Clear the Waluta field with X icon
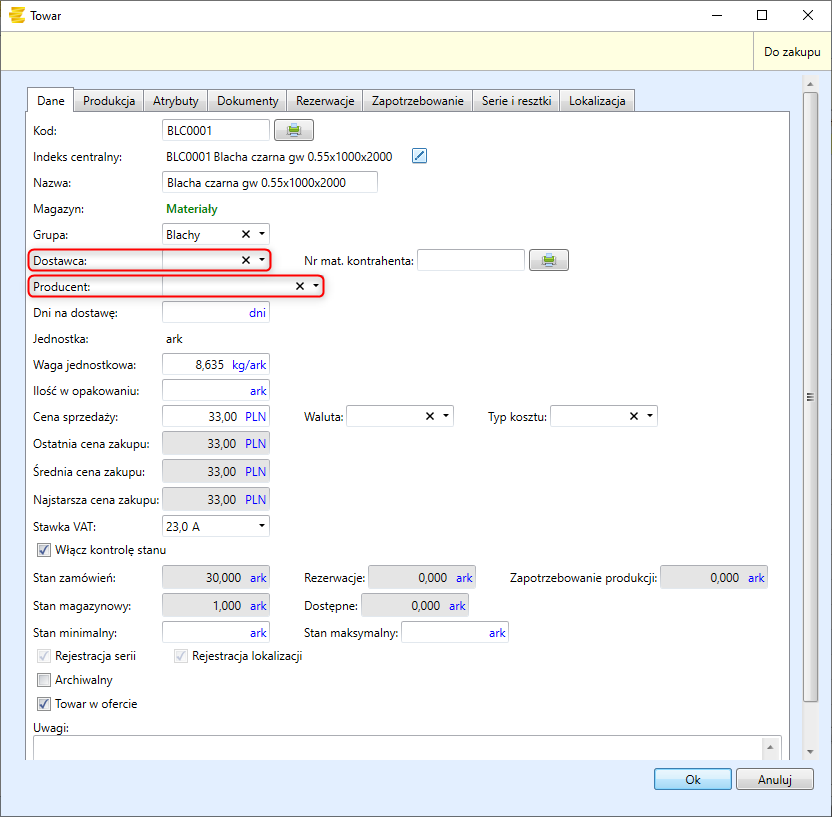Viewport: 832px width, 817px height. tap(430, 416)
